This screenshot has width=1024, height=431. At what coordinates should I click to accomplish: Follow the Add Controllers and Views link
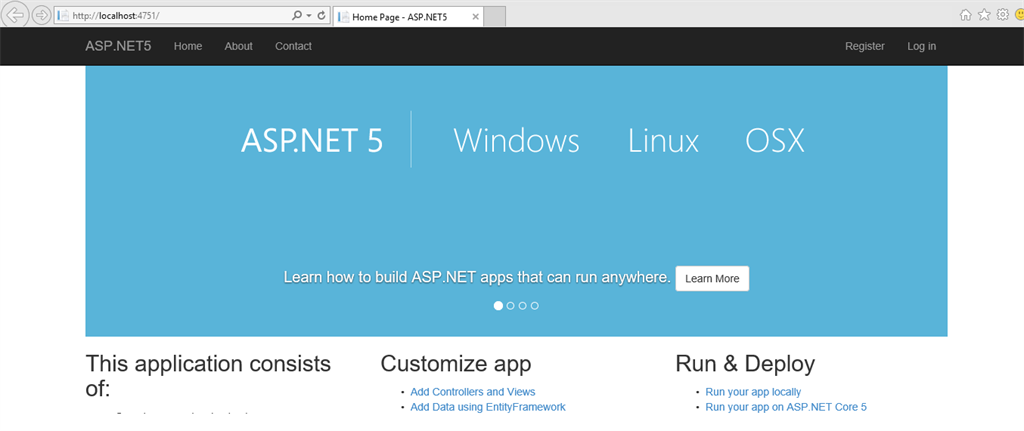(472, 392)
